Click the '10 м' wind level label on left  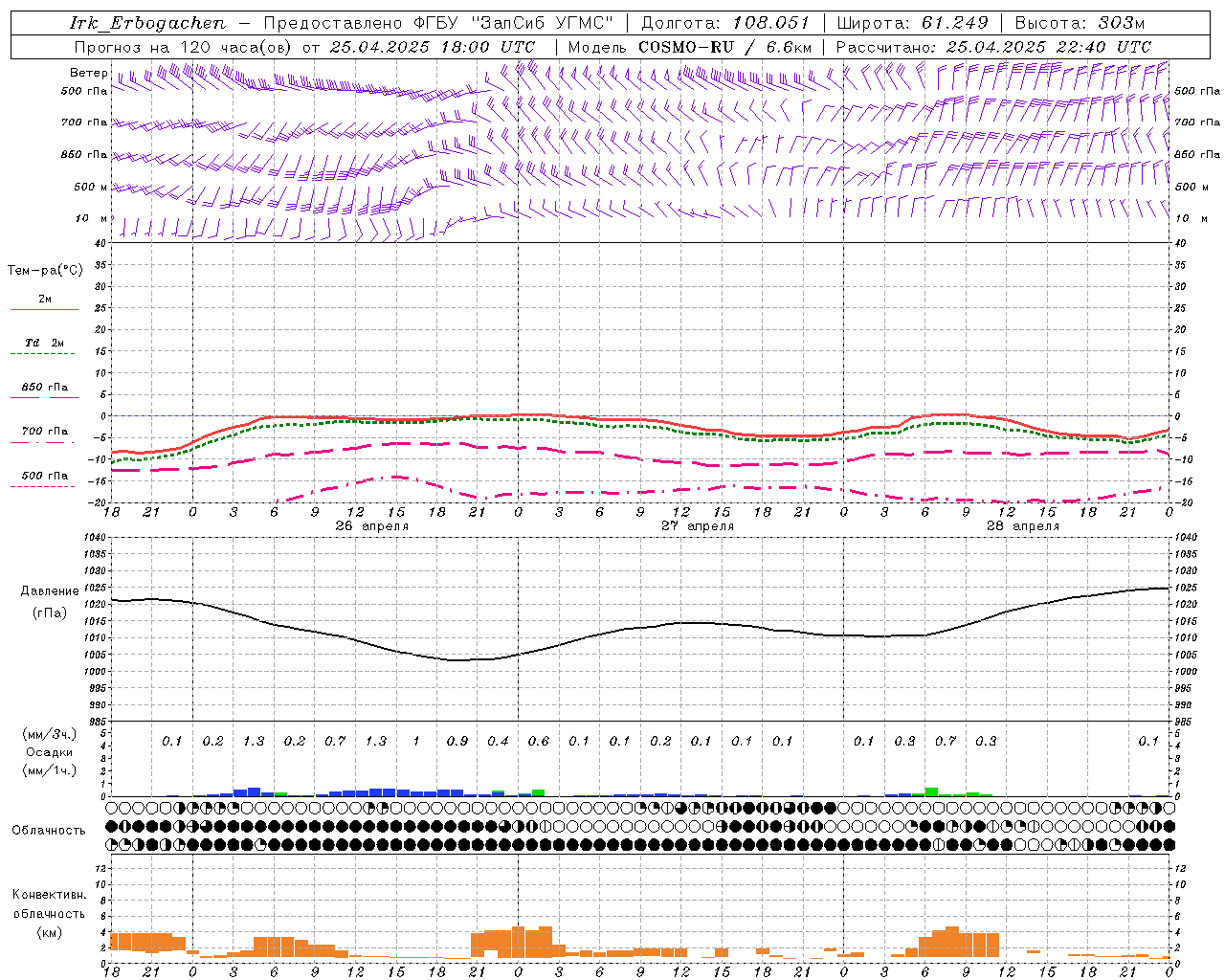(91, 218)
